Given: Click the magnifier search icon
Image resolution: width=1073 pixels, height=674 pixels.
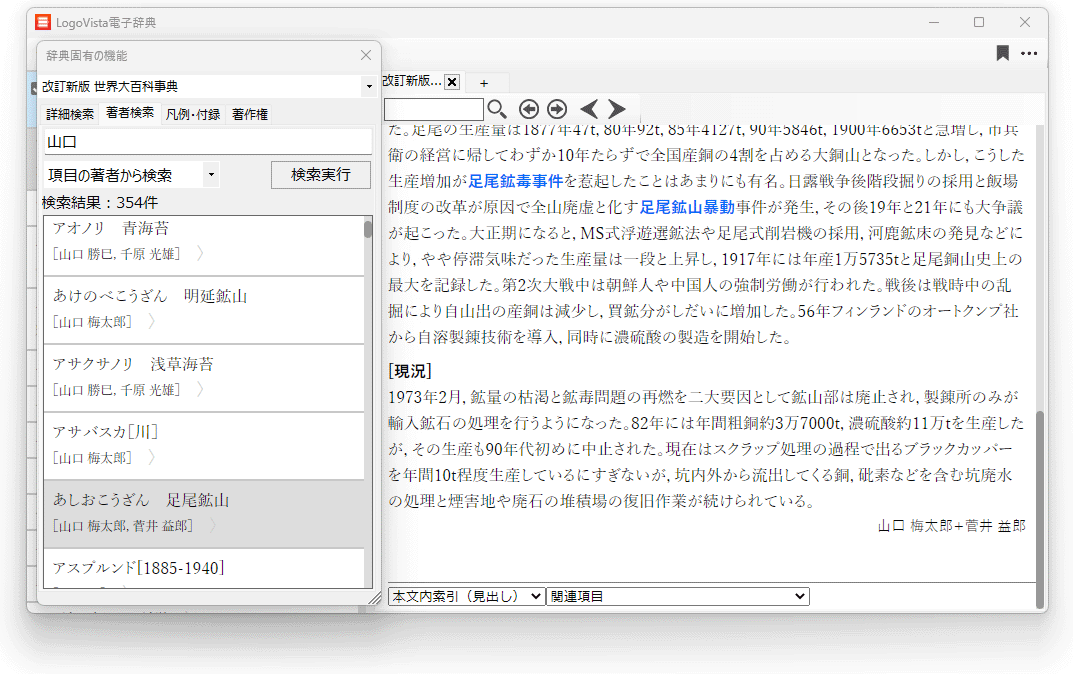Looking at the screenshot, I should (497, 109).
